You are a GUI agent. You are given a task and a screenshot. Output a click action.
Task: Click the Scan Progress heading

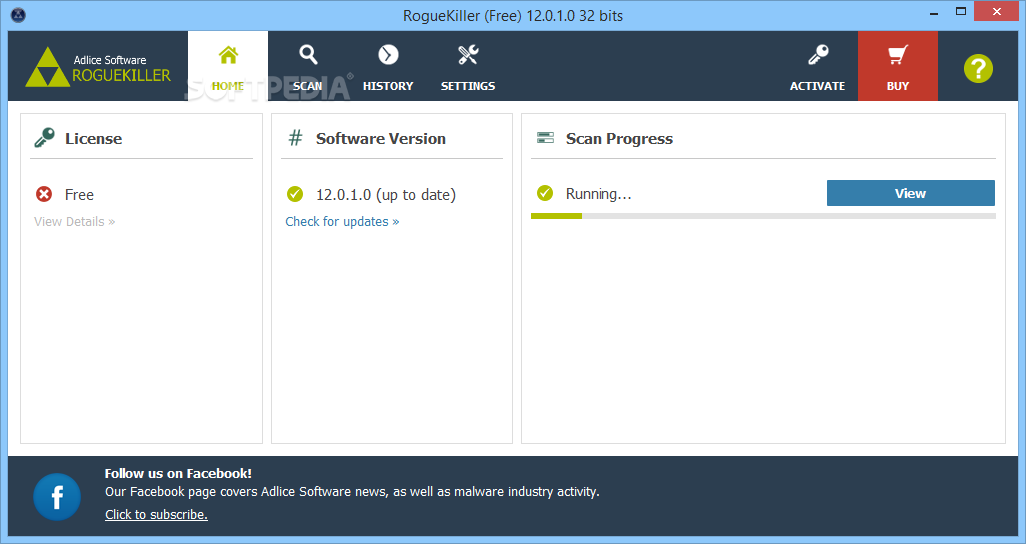[x=619, y=139]
